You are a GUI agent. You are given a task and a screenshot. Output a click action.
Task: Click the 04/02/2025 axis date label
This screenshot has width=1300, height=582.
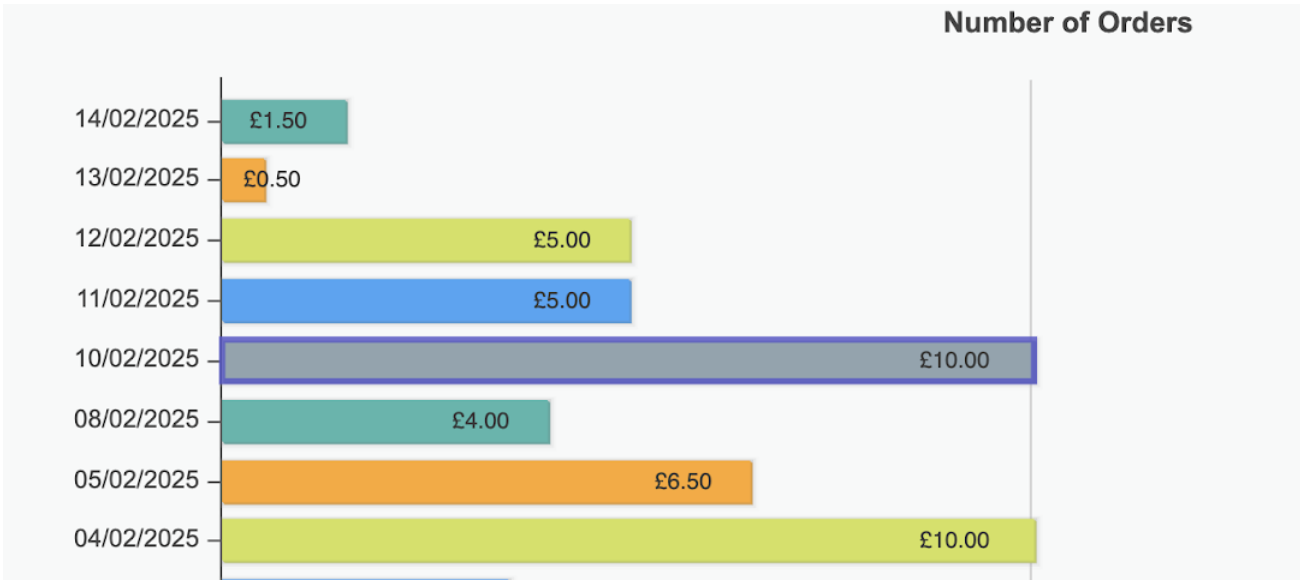click(x=137, y=539)
